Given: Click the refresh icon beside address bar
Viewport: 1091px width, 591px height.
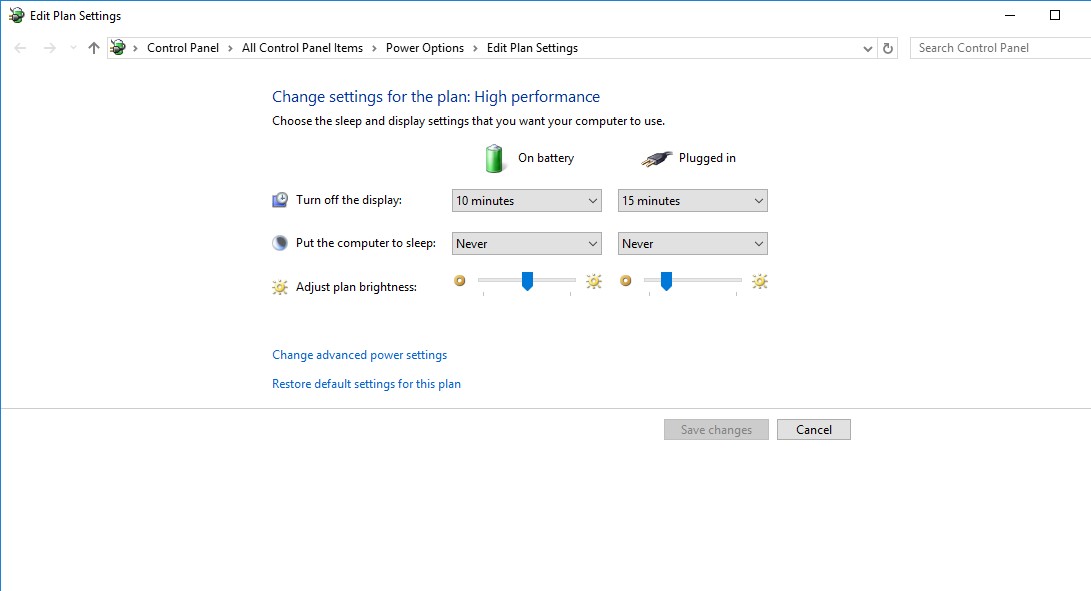Looking at the screenshot, I should point(888,48).
